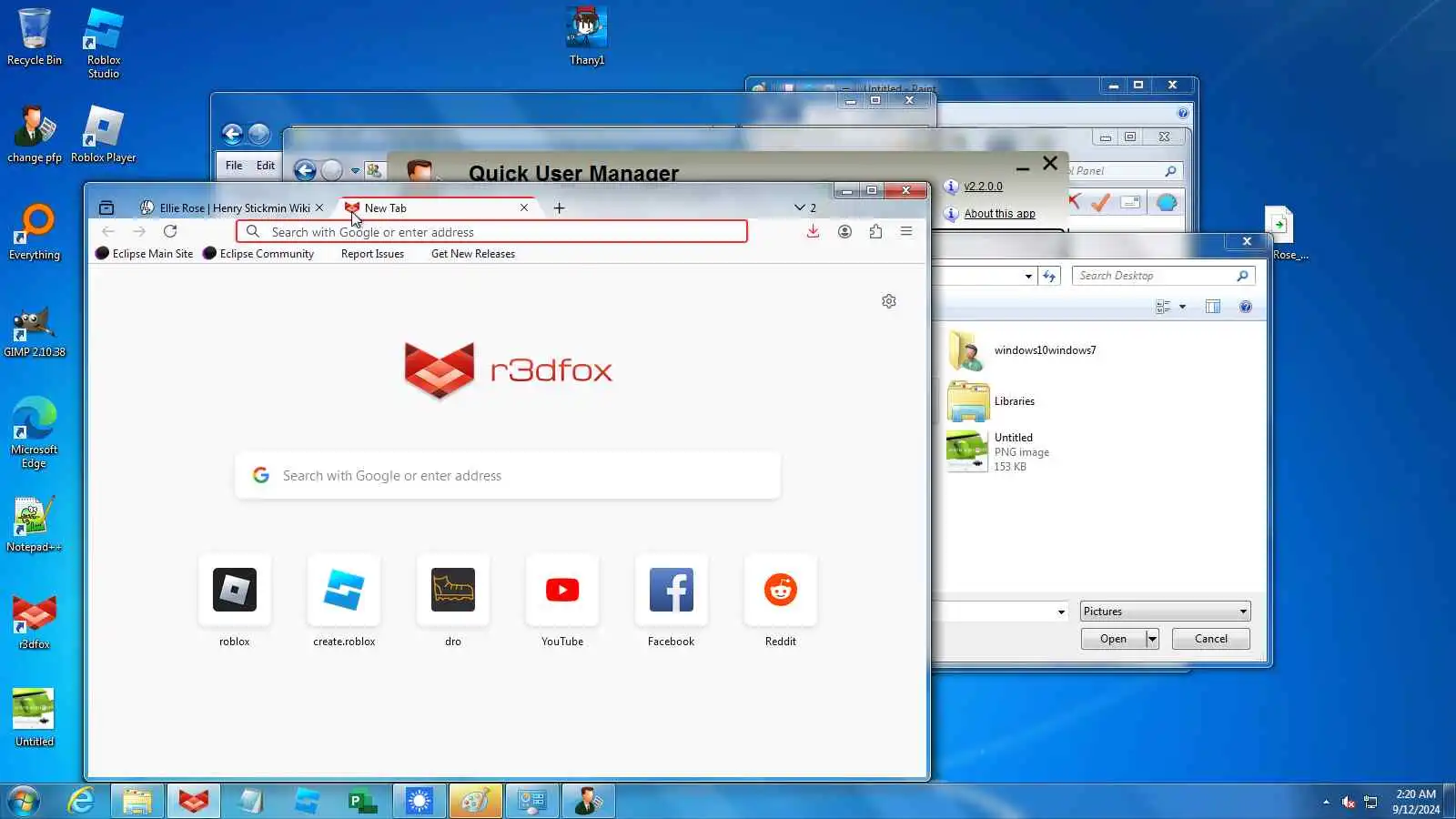This screenshot has width=1456, height=819.
Task: Open the Windows Start menu
Action: click(23, 802)
